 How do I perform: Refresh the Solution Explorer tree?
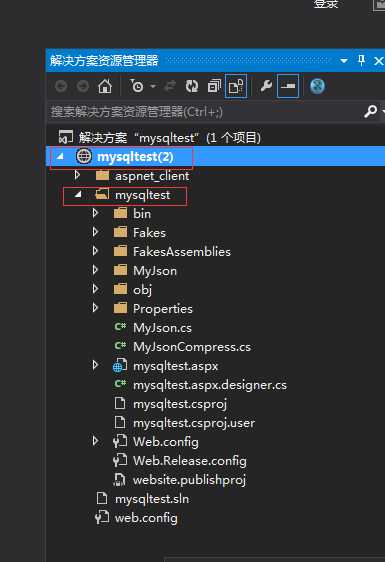tap(192, 86)
